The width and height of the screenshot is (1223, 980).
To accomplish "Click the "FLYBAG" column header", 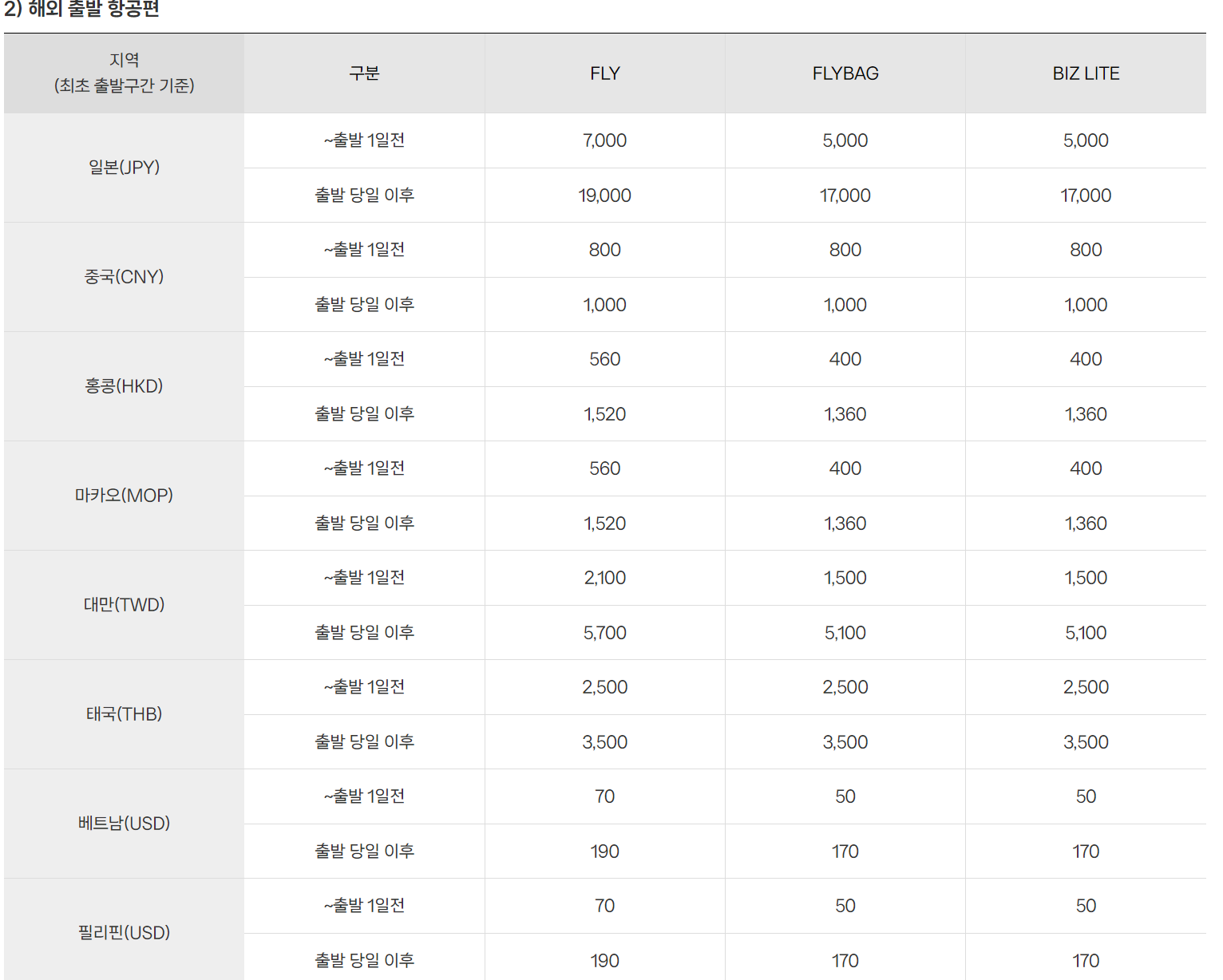I will (845, 73).
